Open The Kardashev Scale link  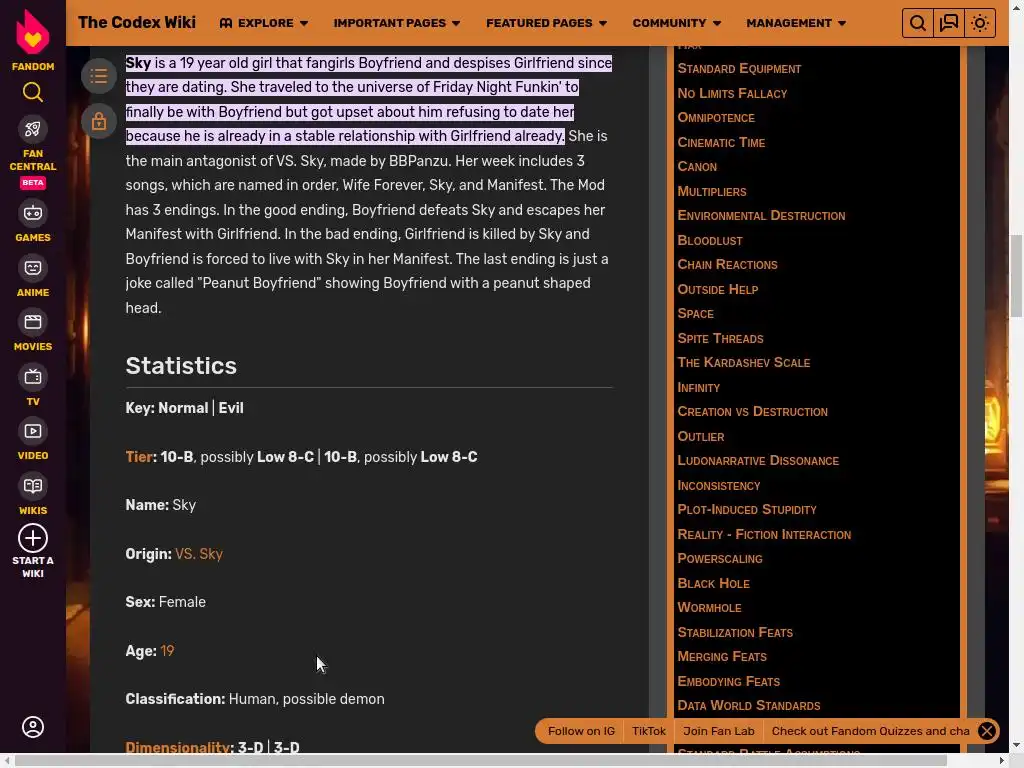(744, 362)
